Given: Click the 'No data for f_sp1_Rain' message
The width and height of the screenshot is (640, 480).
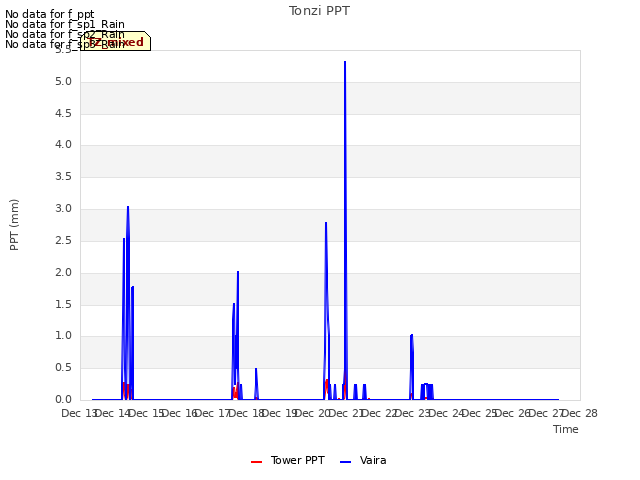Looking at the screenshot, I should point(65,24).
